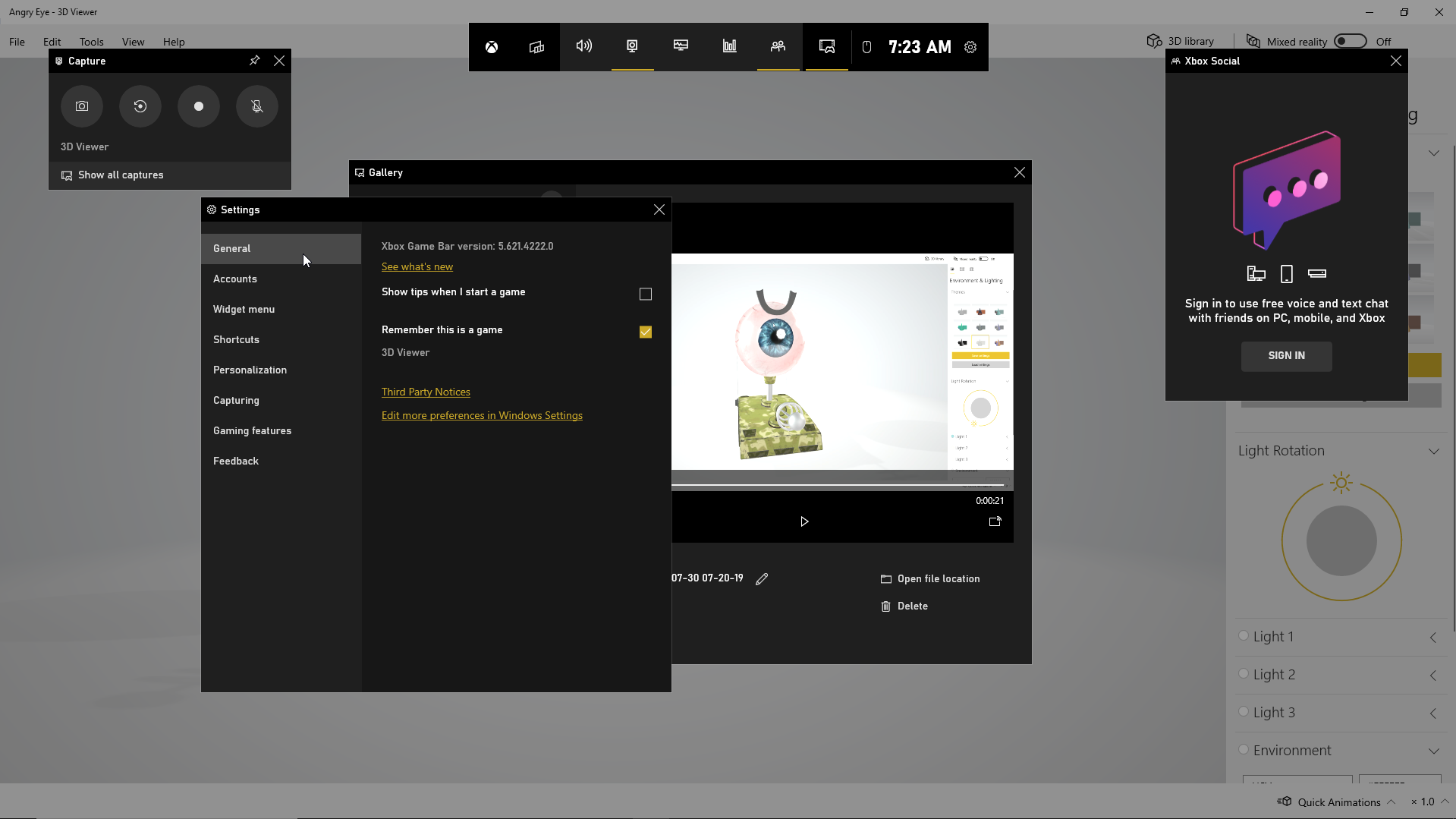Select Gaming features tab in Settings
The height and width of the screenshot is (819, 1456).
click(281, 431)
